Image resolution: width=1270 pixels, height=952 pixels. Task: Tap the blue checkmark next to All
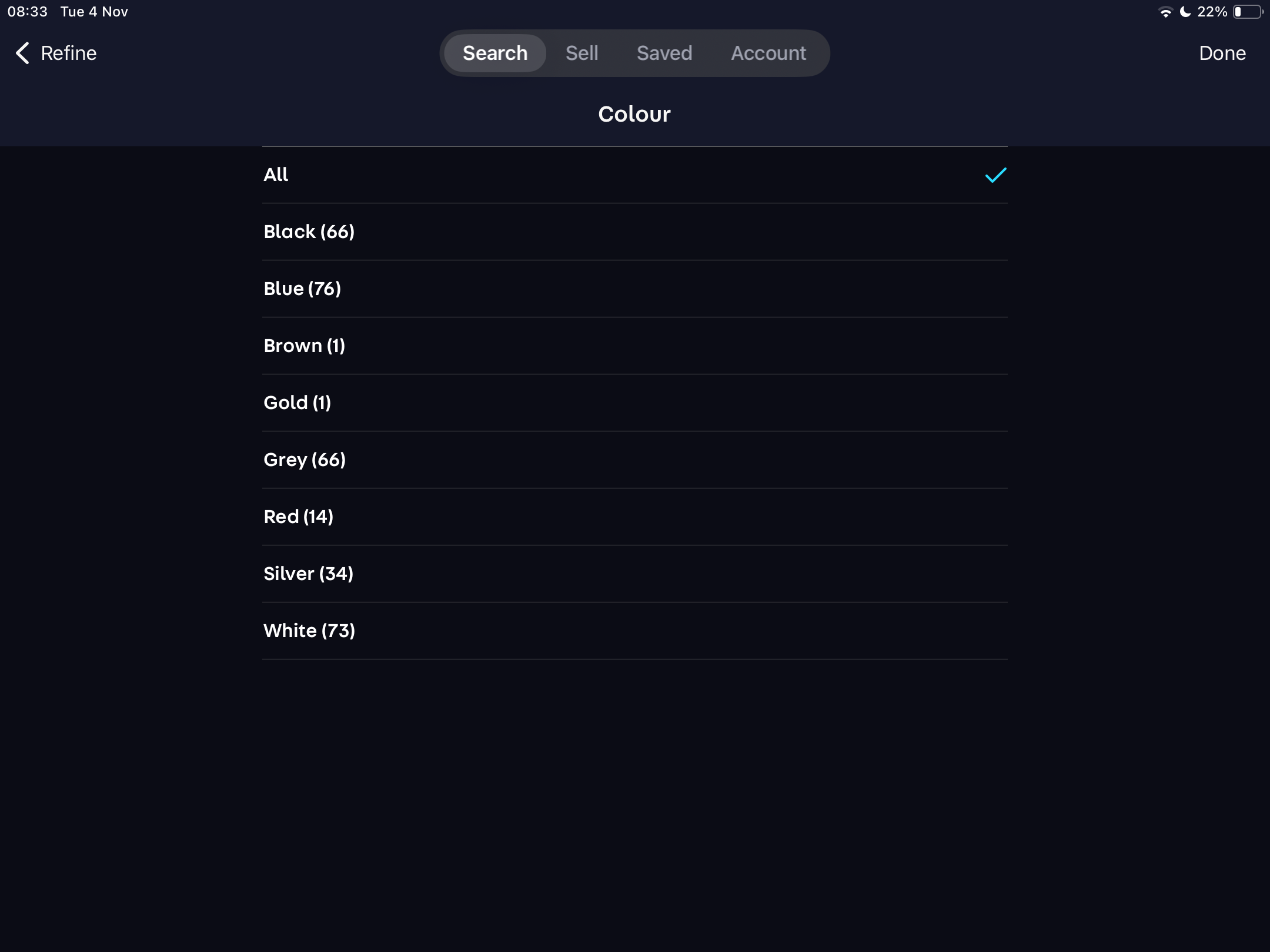(x=995, y=175)
